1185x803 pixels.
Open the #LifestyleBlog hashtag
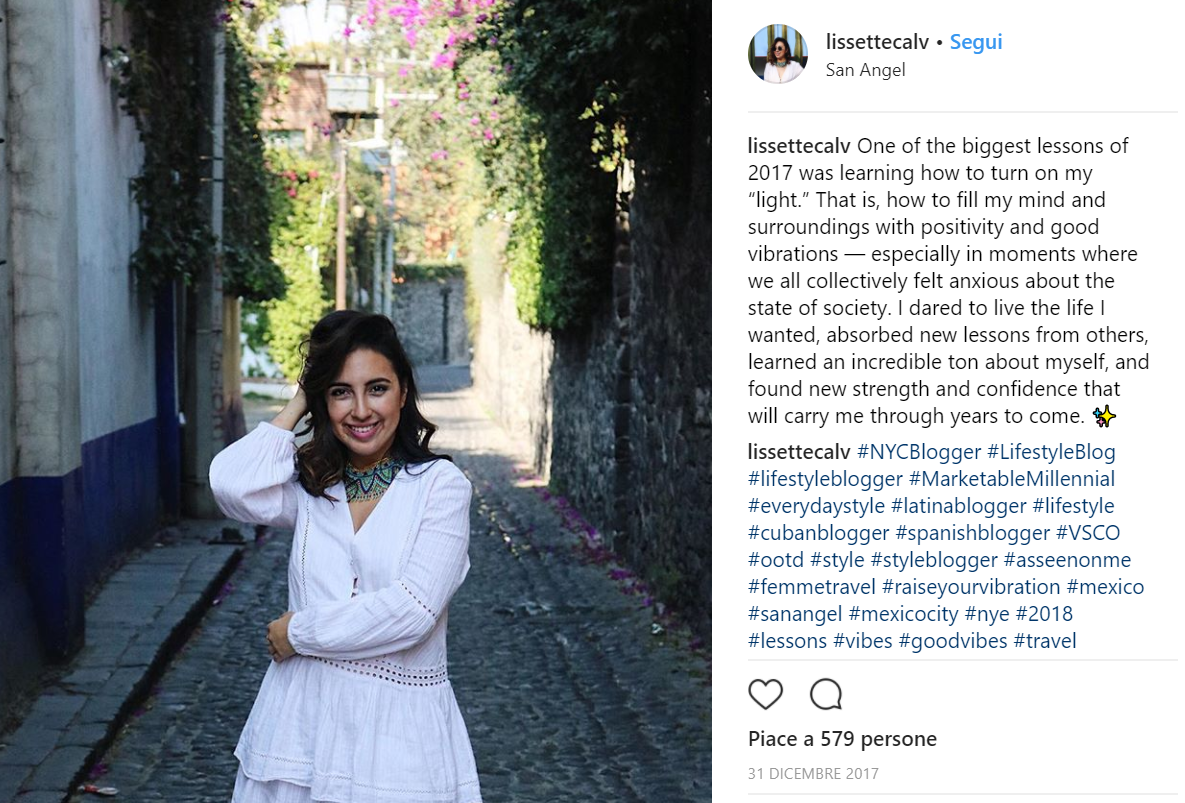tap(1050, 452)
